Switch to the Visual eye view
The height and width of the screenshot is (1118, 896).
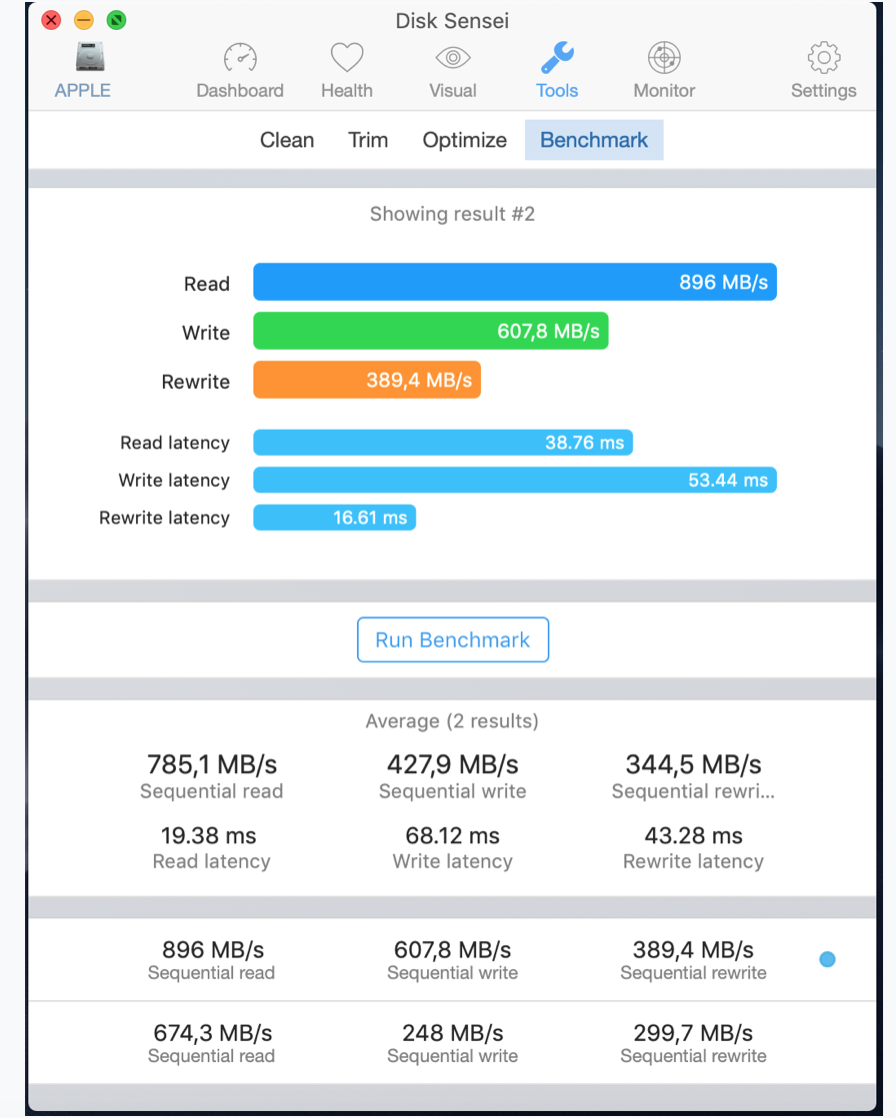[453, 71]
